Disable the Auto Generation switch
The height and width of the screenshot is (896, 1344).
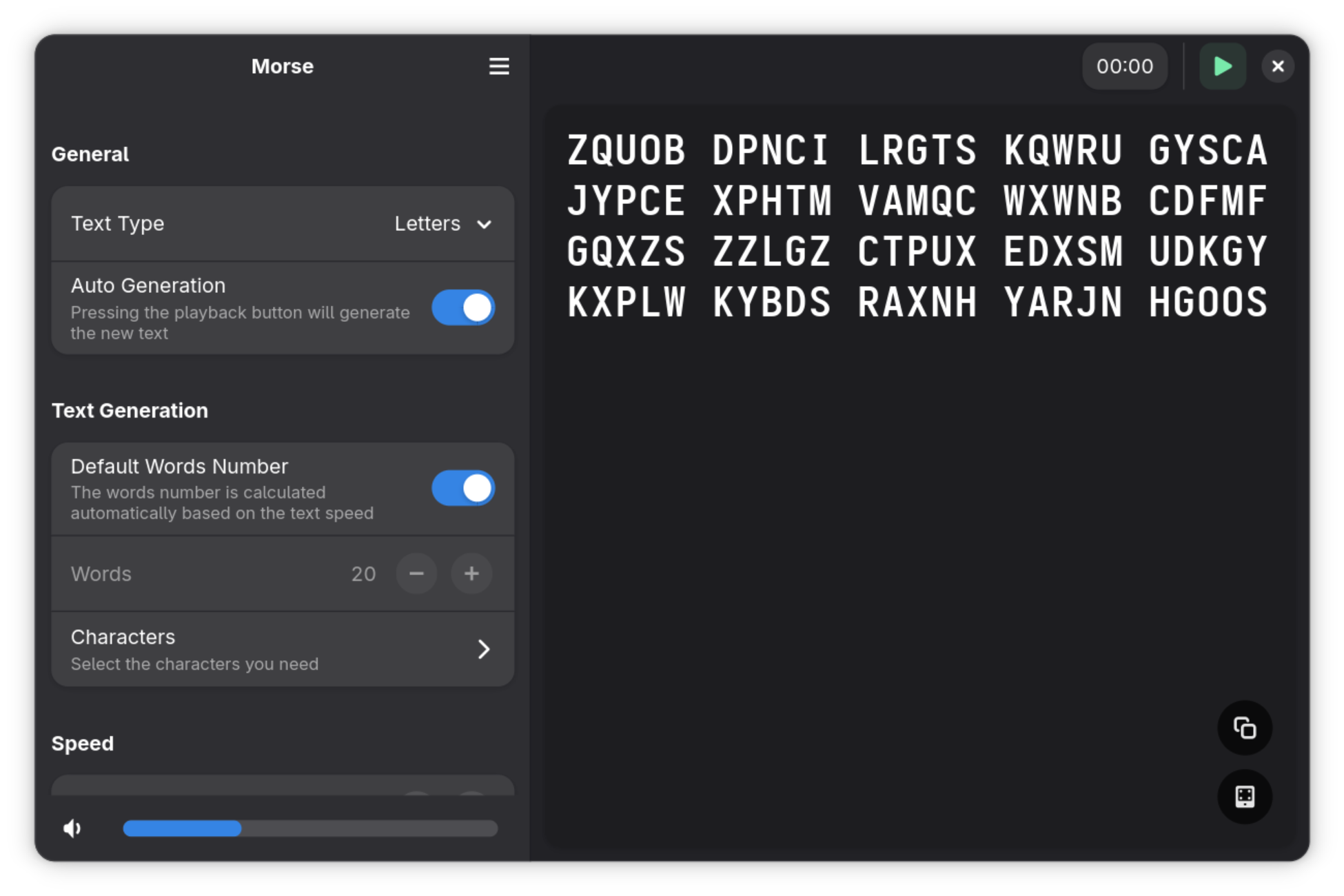tap(463, 307)
